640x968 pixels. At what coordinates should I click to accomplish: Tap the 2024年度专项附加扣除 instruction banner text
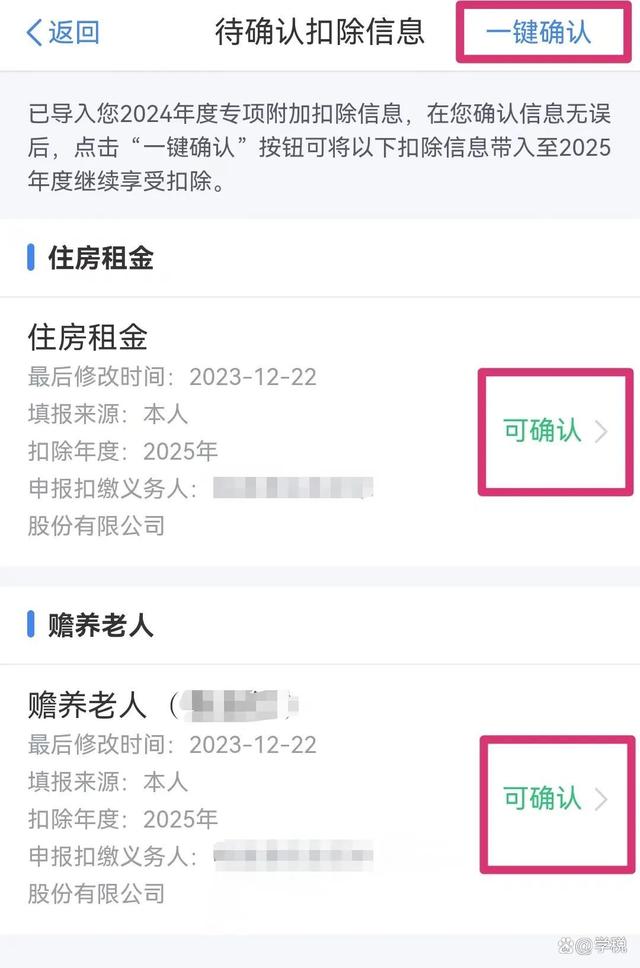tap(320, 147)
